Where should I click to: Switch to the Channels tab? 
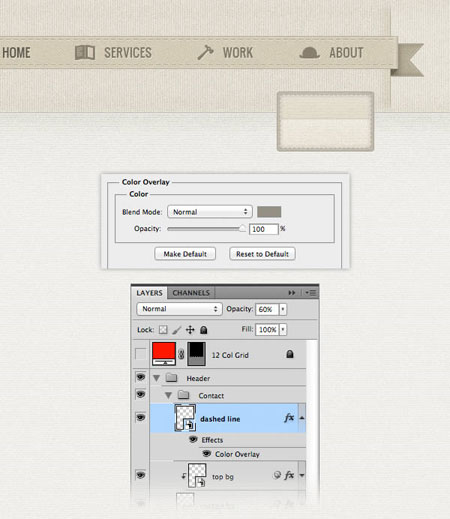(191, 293)
